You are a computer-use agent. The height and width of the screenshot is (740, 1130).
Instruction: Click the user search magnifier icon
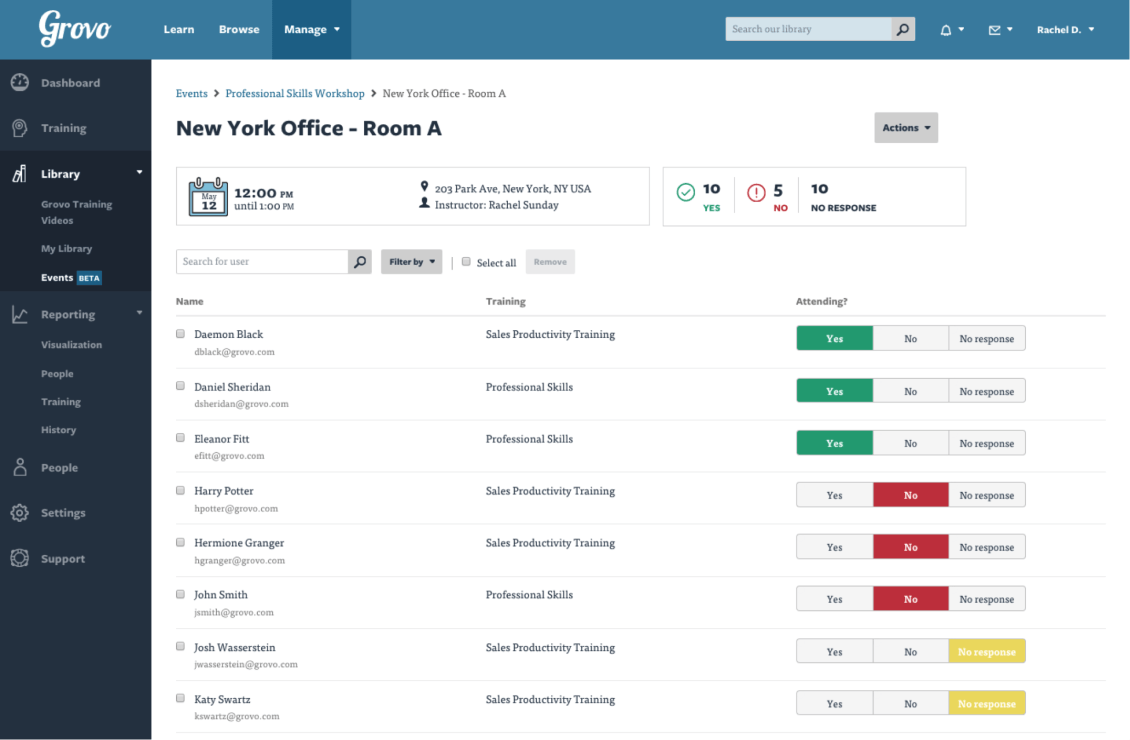[x=359, y=261]
